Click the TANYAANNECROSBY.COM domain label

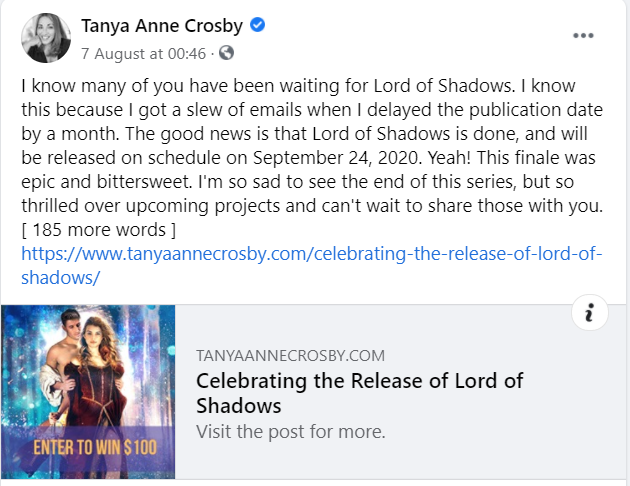click(290, 356)
